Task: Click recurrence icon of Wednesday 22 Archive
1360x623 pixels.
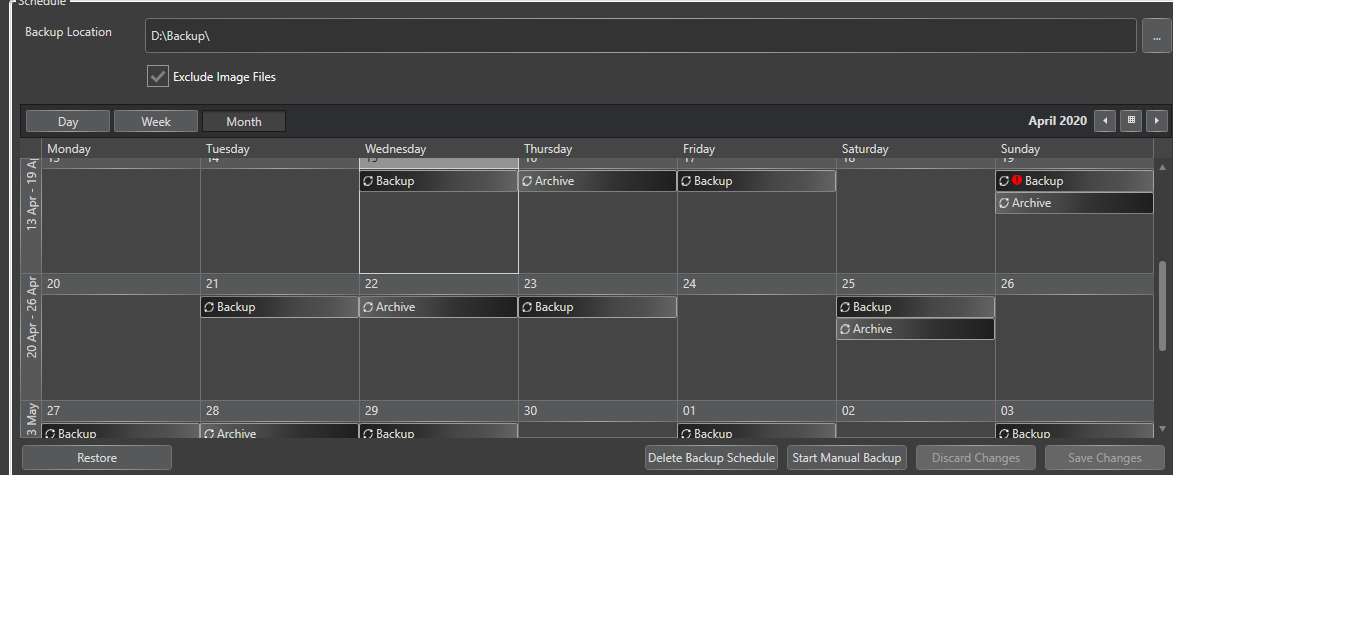Action: pos(368,307)
